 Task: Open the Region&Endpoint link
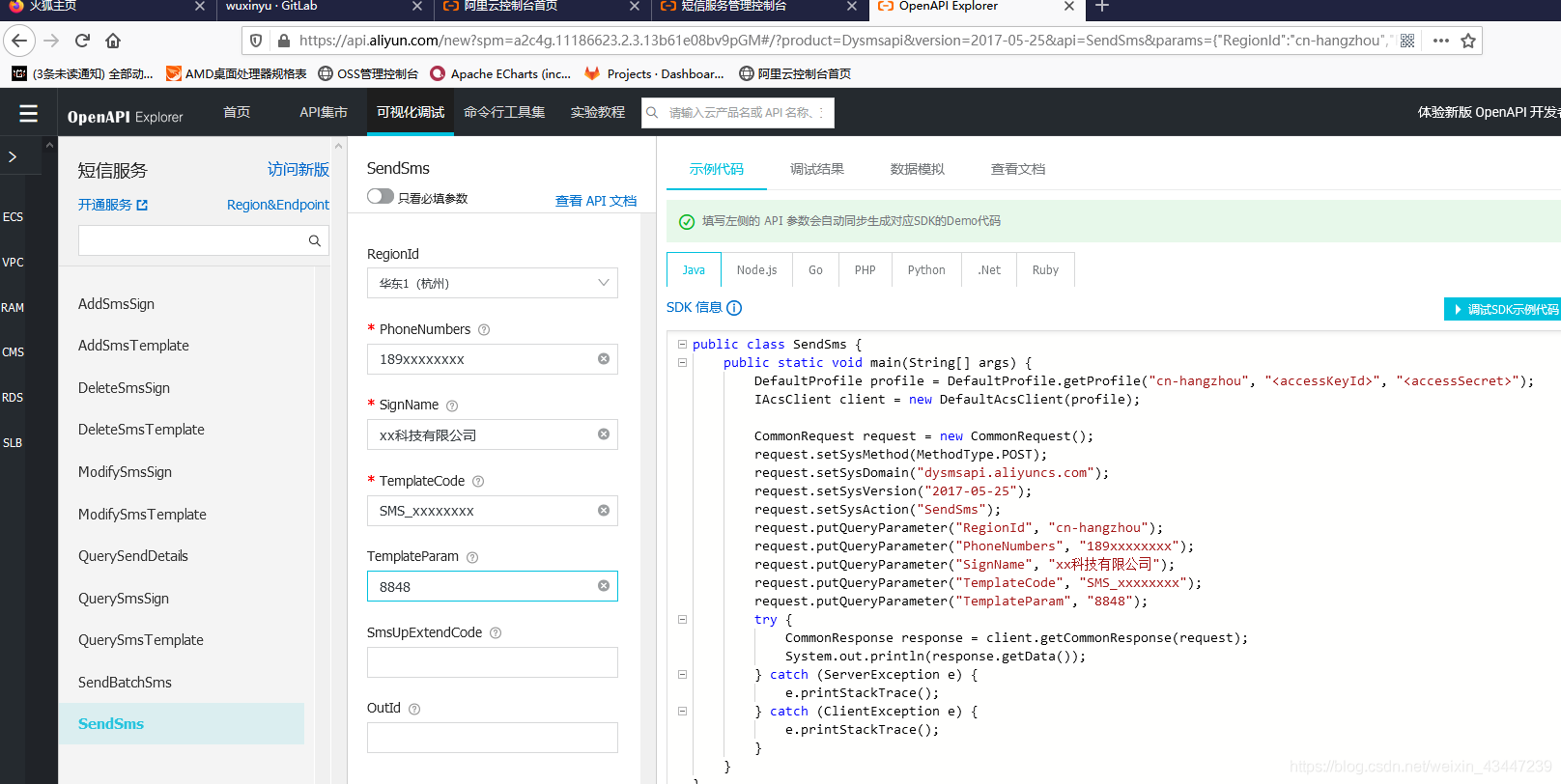click(x=278, y=205)
